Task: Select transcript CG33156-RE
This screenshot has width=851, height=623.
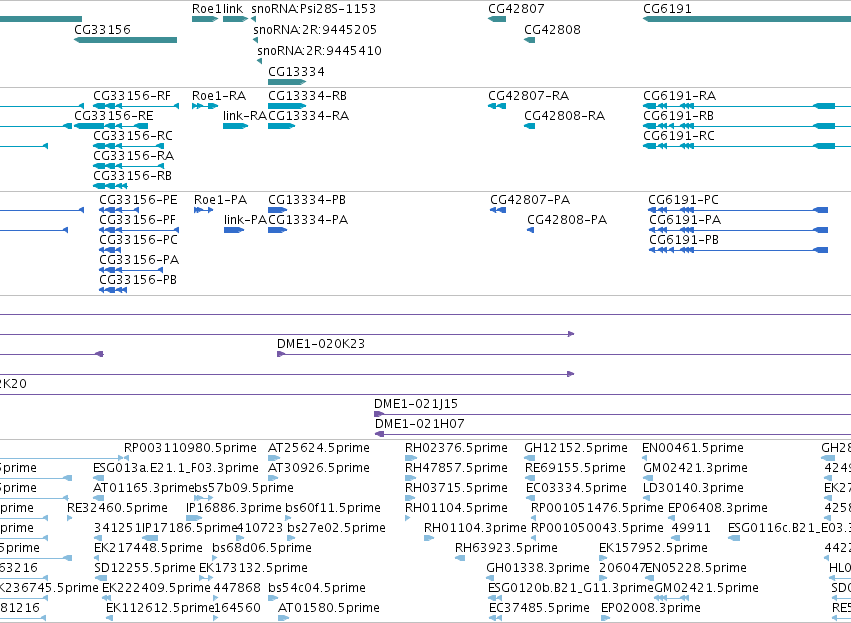Action: 114,116
